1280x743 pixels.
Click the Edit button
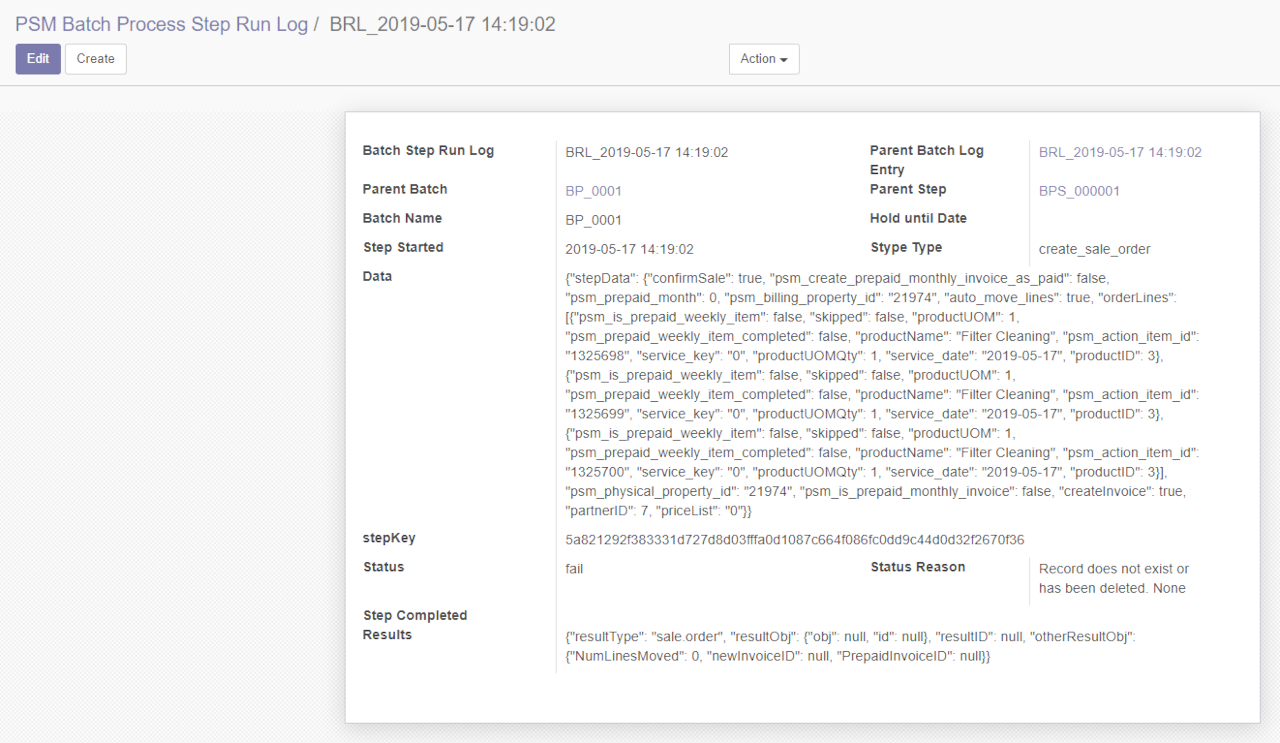38,59
